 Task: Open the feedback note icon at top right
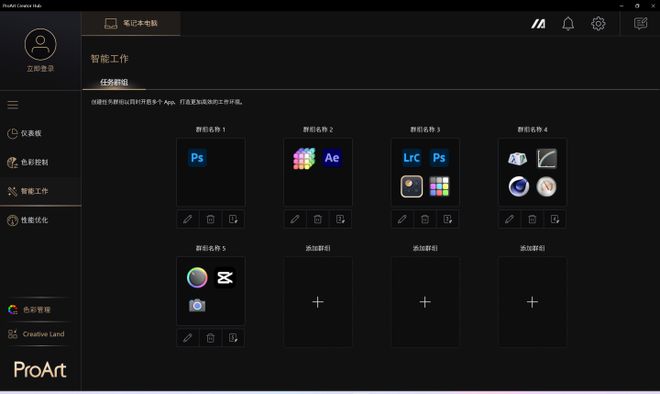coord(641,24)
